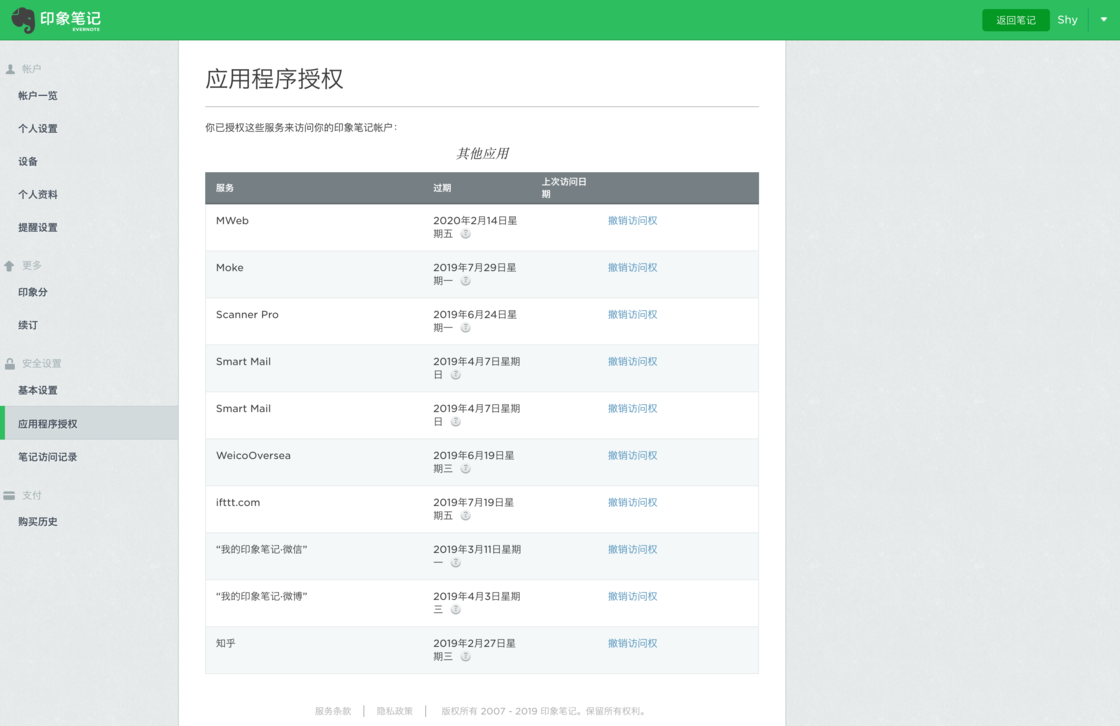Select 设备 from the sidebar
This screenshot has width=1120, height=726.
(x=27, y=161)
